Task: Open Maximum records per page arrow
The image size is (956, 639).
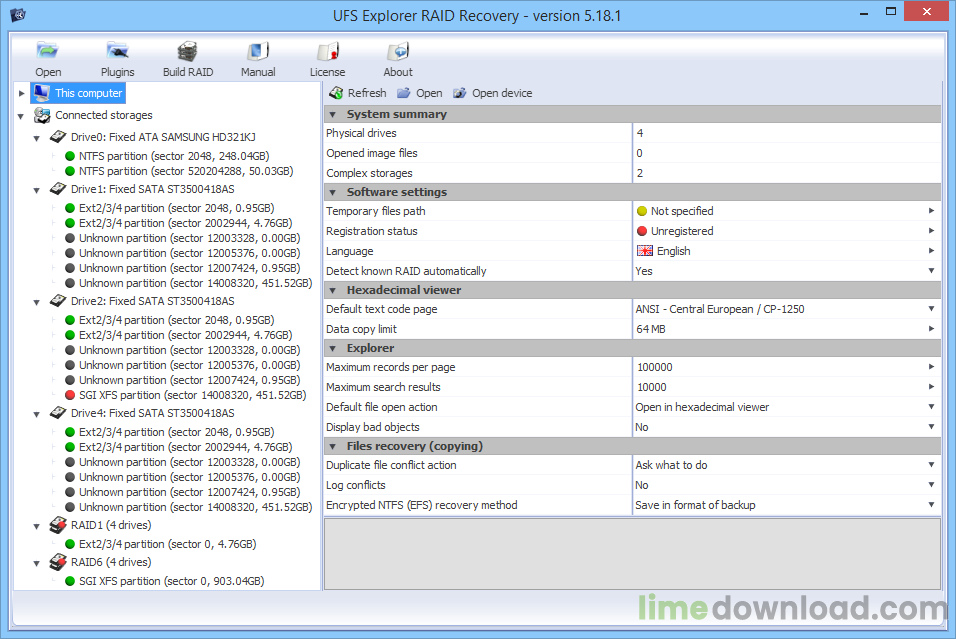Action: click(931, 367)
